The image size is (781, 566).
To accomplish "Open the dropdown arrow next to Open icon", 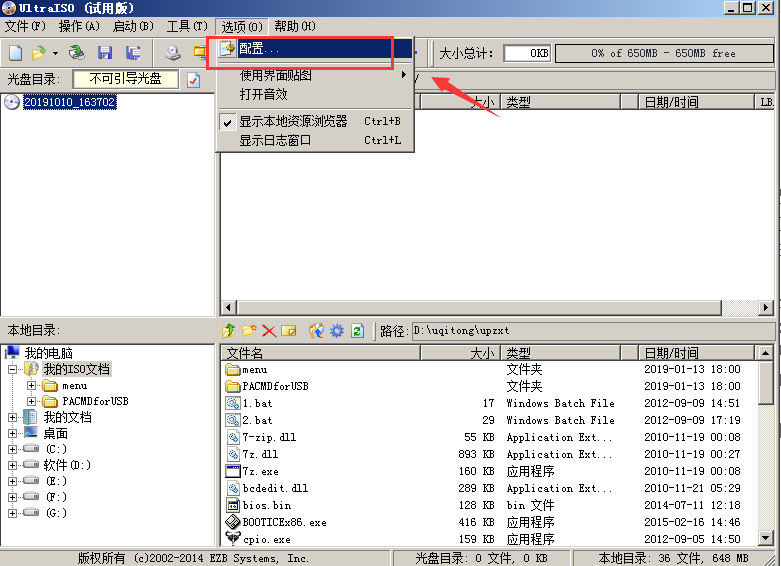I will tap(55, 53).
